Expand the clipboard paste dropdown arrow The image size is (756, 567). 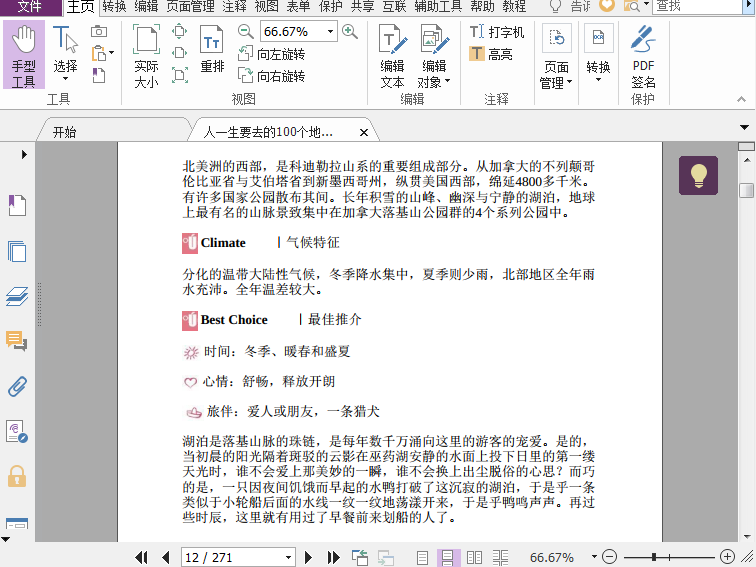(x=112, y=53)
